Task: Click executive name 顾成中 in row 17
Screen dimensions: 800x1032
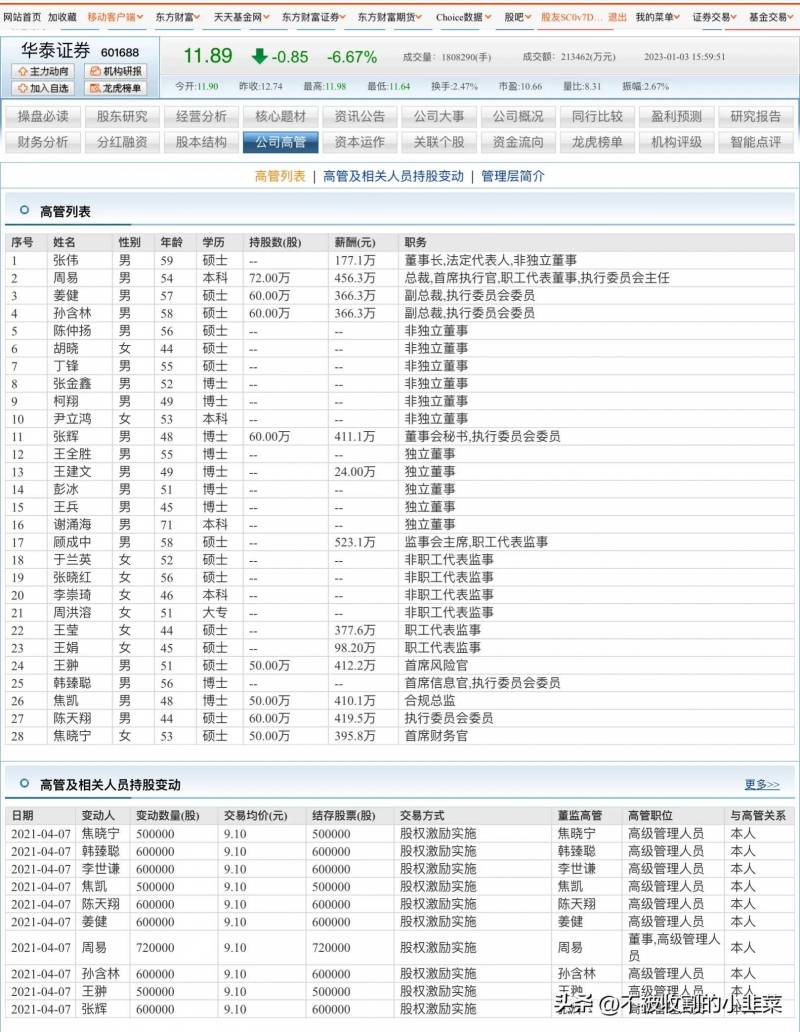Action: 72,542
